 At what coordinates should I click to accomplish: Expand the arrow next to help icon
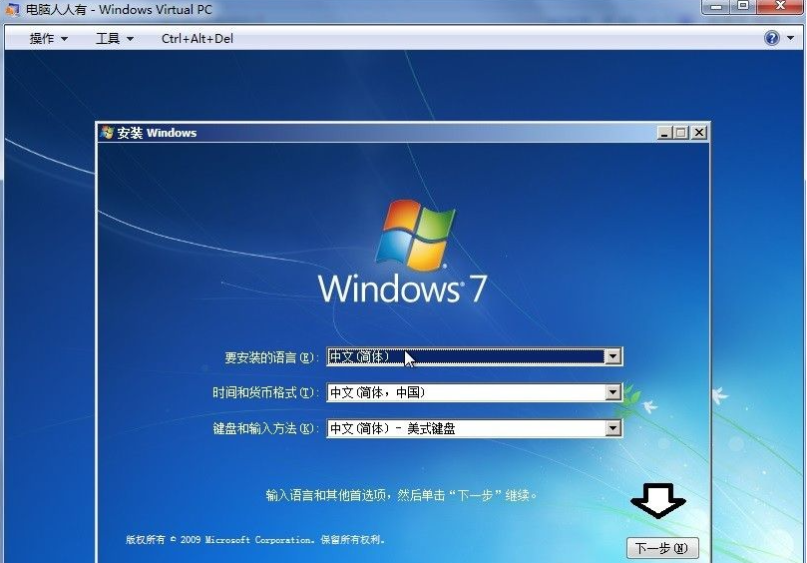coord(791,38)
